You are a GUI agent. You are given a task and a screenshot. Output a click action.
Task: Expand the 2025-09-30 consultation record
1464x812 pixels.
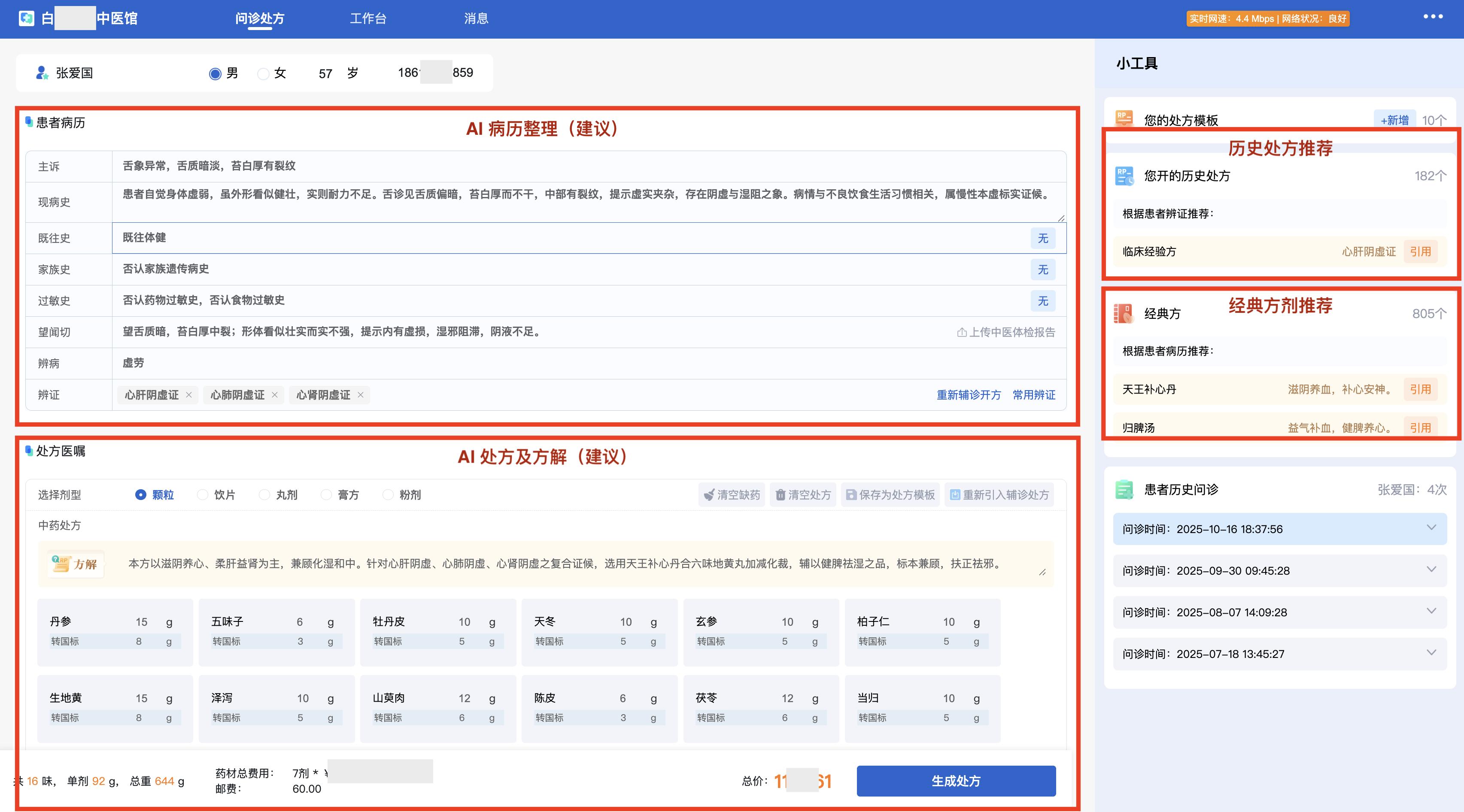pos(1431,570)
